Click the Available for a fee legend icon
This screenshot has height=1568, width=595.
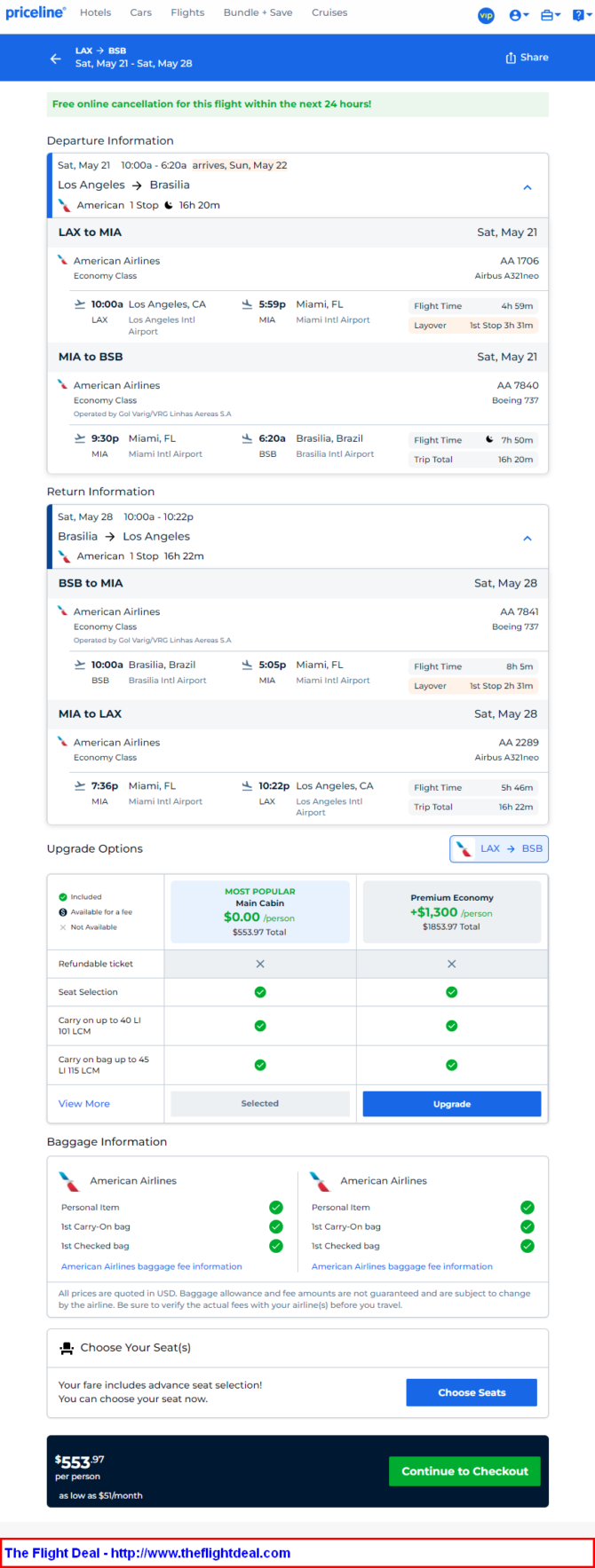pos(63,912)
